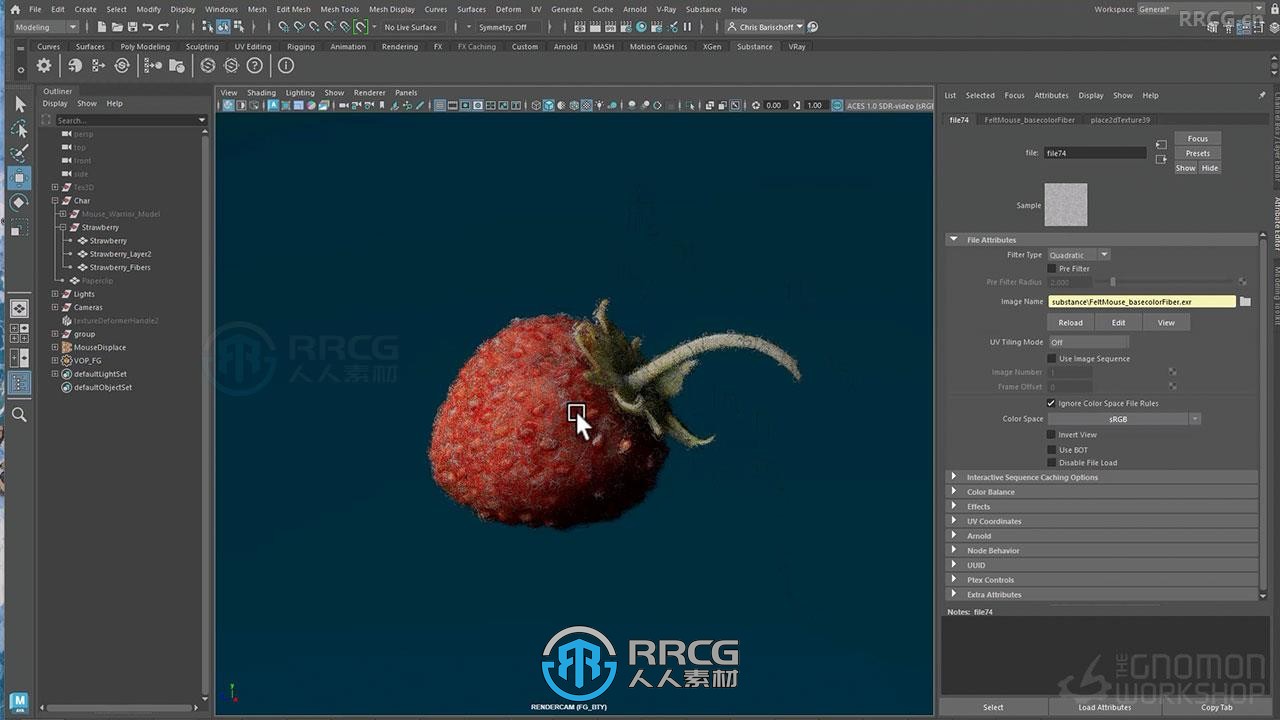Viewport: 1280px width, 720px height.
Task: Switch to the place2dTexture39 tab
Action: click(1120, 120)
